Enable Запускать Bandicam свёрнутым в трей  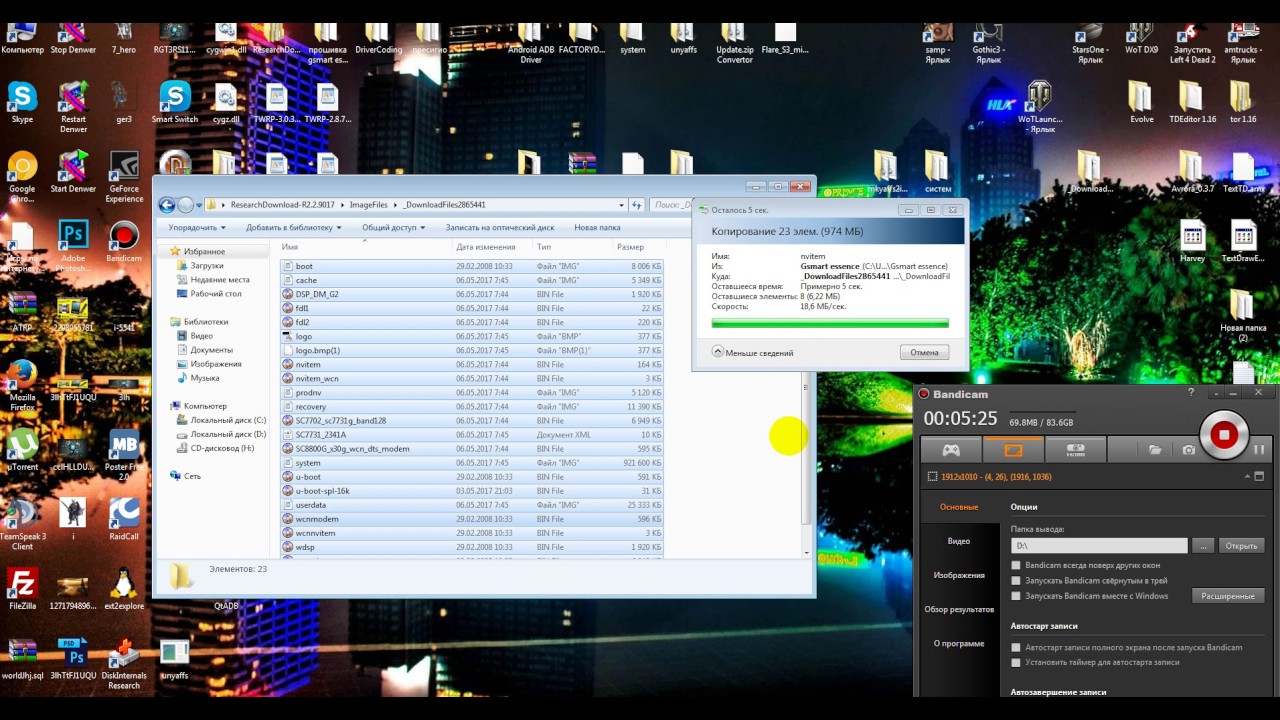[x=1016, y=580]
